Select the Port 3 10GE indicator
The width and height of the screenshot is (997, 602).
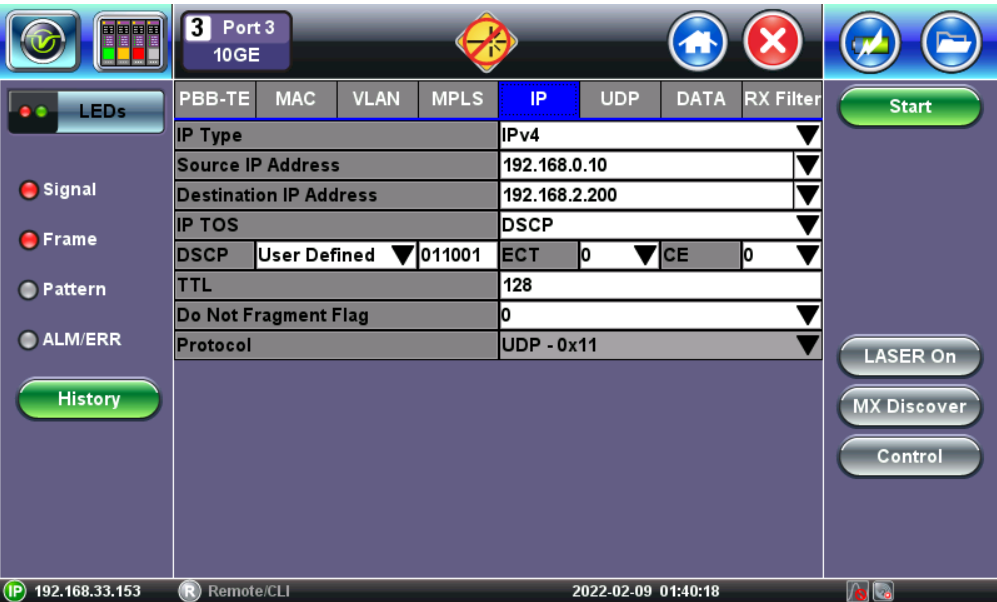[237, 41]
